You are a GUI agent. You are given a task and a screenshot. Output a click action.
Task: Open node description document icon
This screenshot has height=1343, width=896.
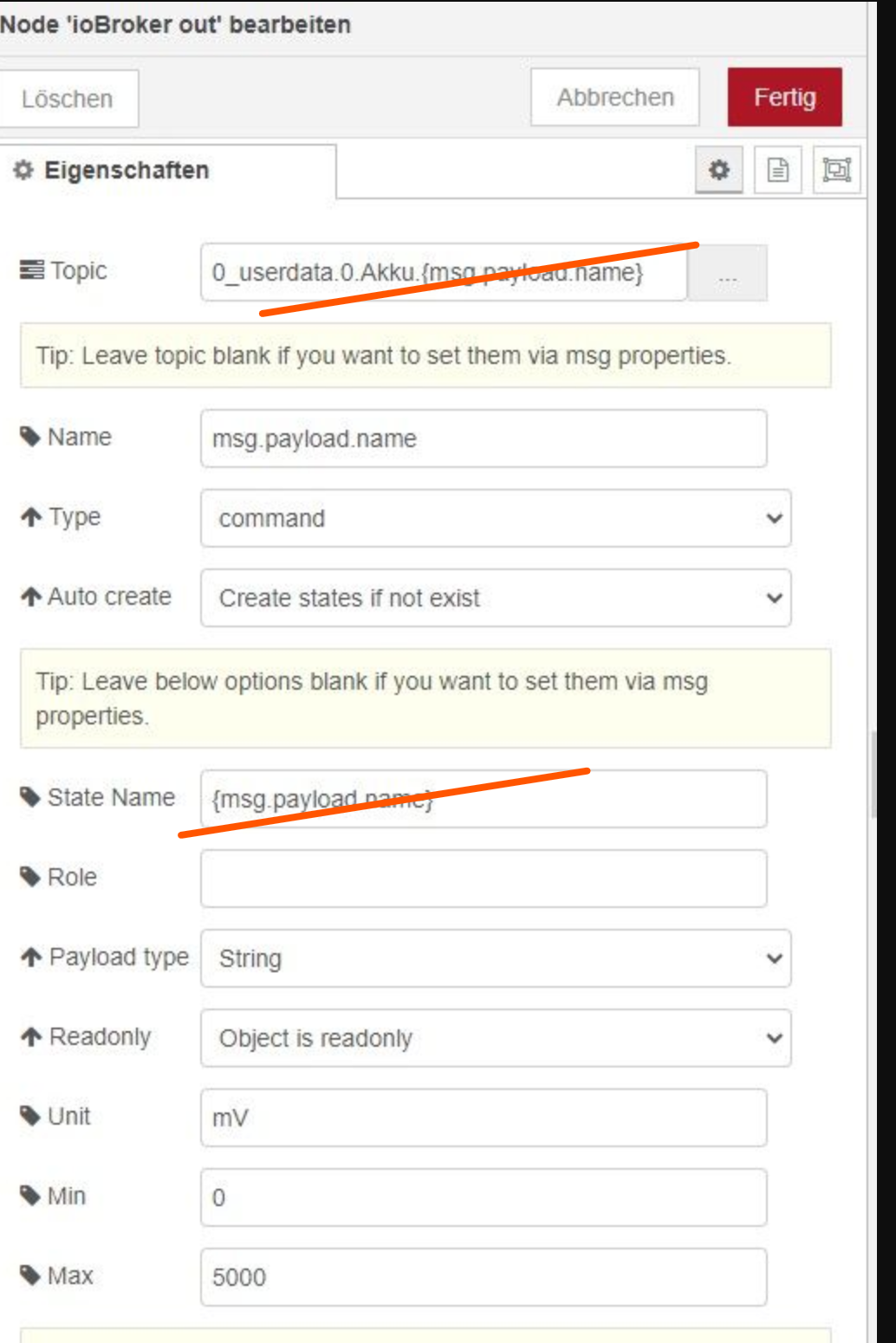777,170
